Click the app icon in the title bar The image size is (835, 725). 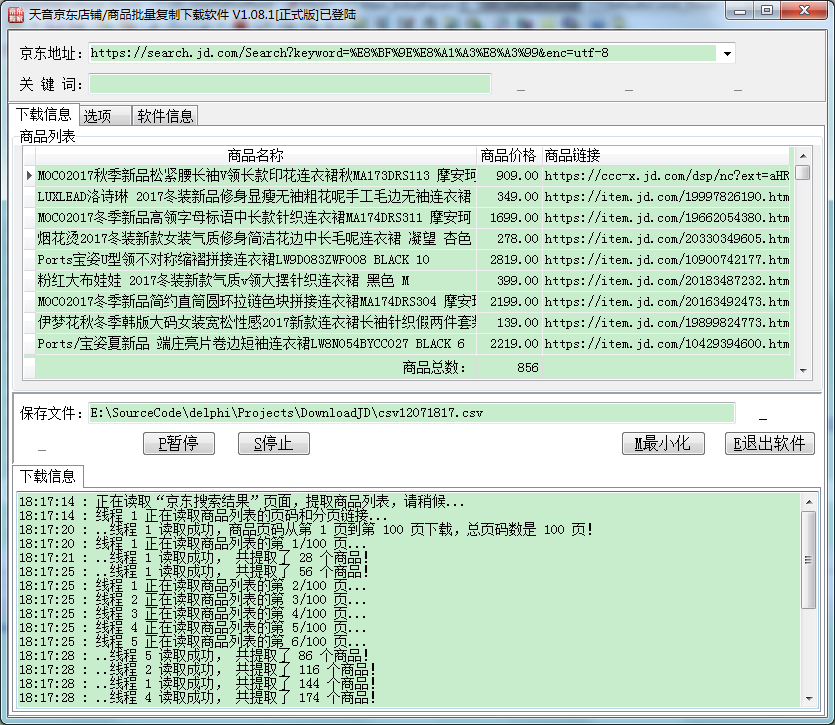(15, 12)
